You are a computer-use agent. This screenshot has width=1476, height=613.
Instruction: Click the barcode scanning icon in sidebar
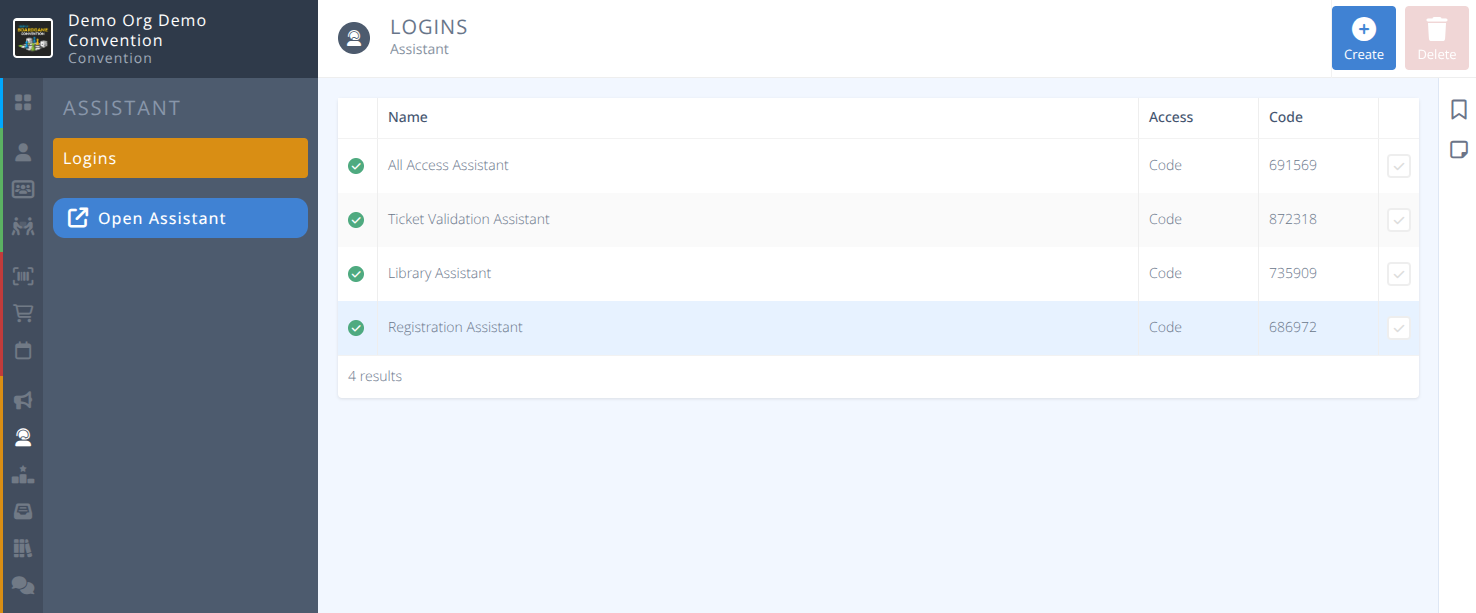(22, 275)
